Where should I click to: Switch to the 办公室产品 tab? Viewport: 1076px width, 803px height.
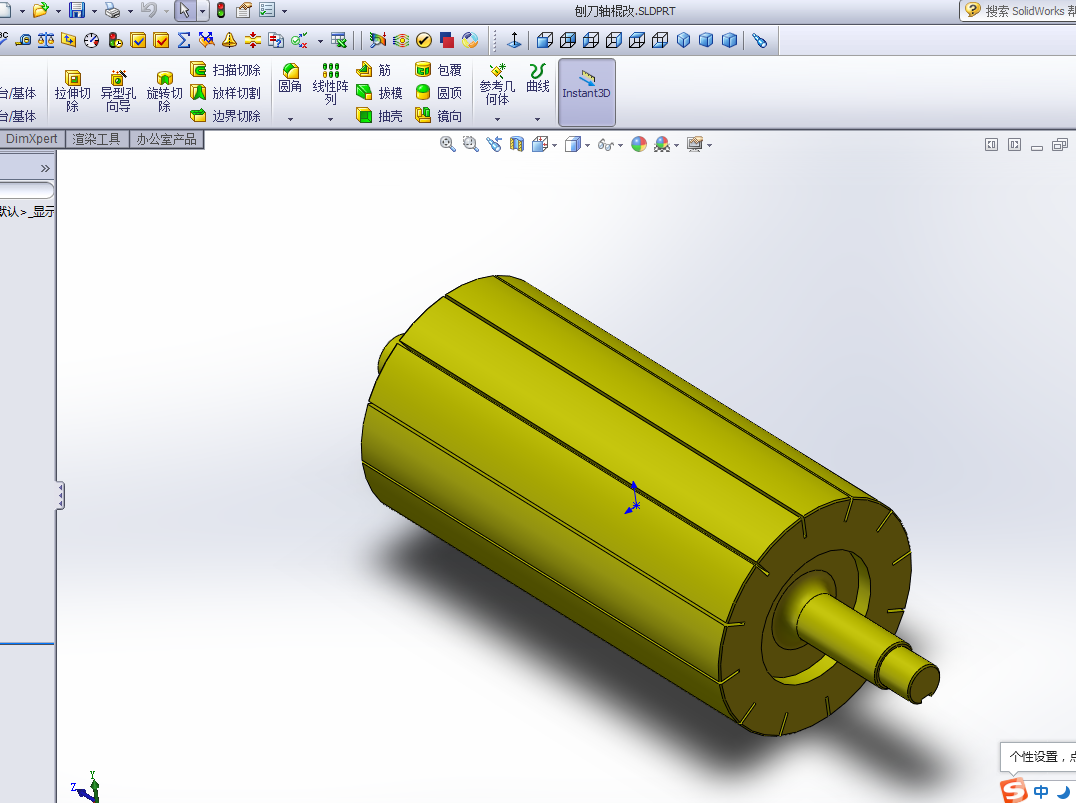(x=166, y=139)
